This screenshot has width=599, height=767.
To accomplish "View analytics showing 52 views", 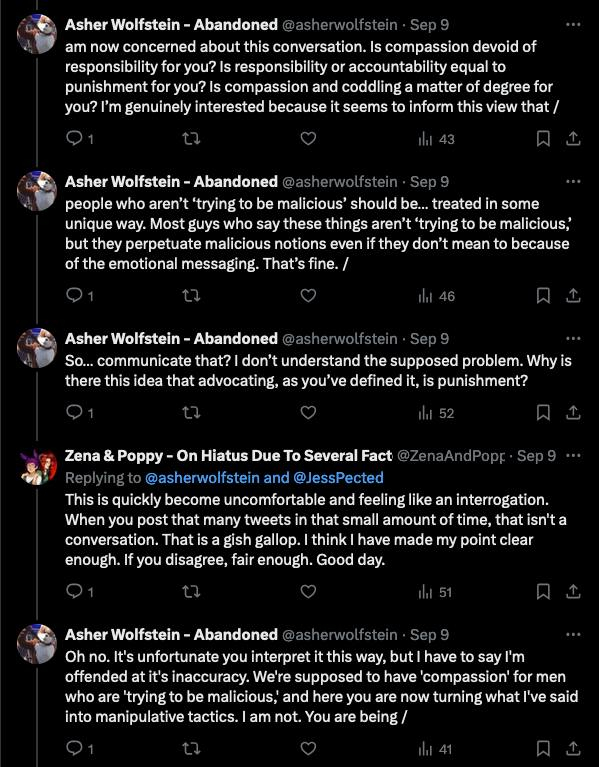I will 437,413.
